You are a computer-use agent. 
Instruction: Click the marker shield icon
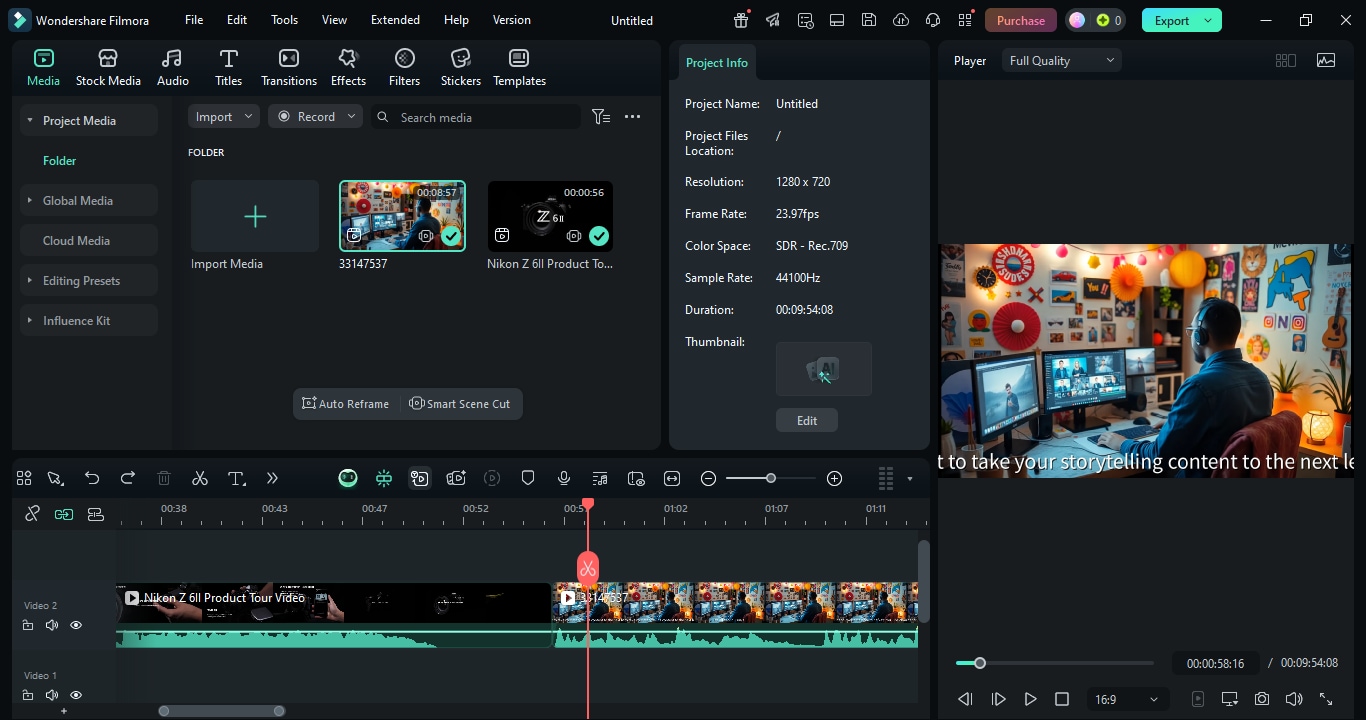[528, 479]
